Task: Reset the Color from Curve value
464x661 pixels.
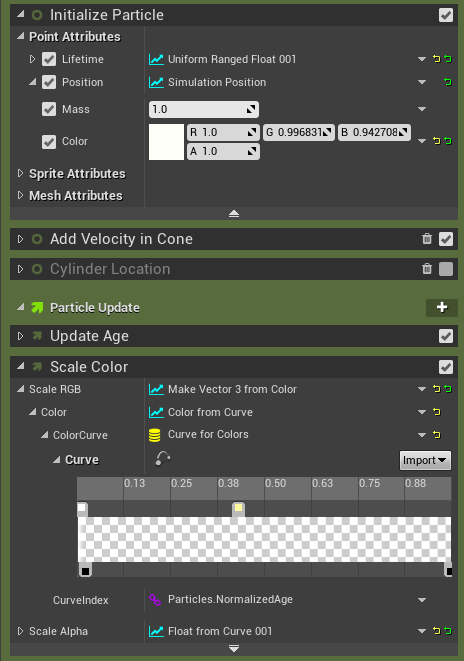Action: (x=437, y=412)
